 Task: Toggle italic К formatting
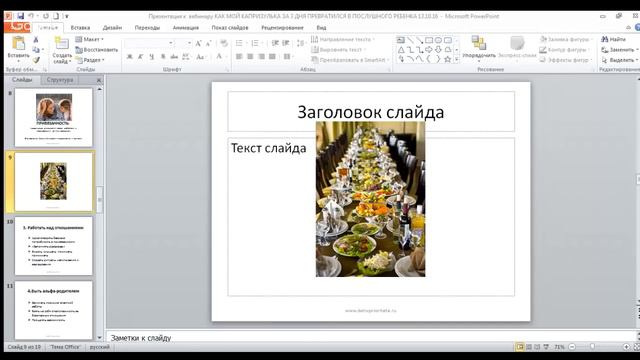click(141, 57)
